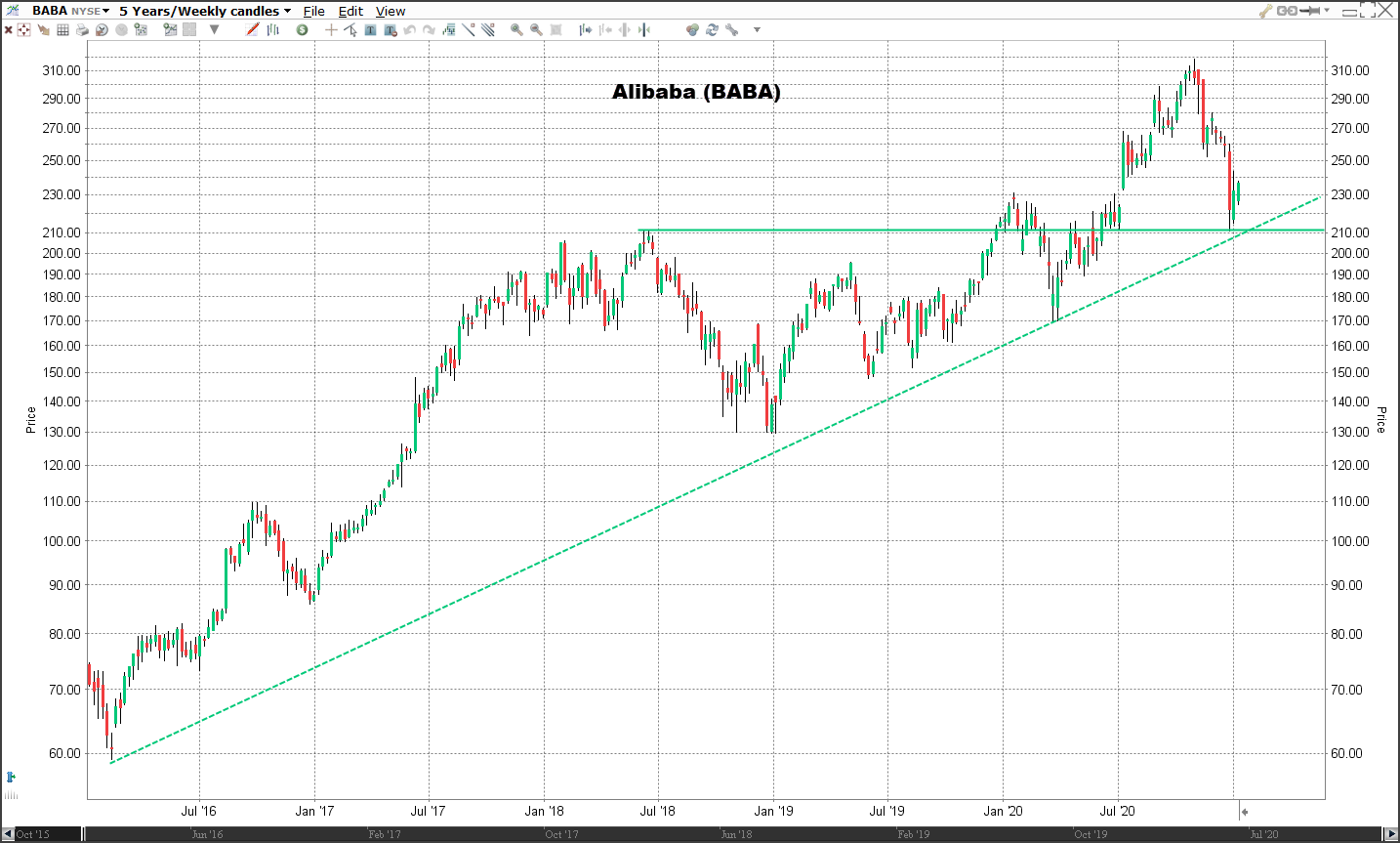Click the greyed-out clock icon
The height and width of the screenshot is (843, 1400).
click(121, 30)
